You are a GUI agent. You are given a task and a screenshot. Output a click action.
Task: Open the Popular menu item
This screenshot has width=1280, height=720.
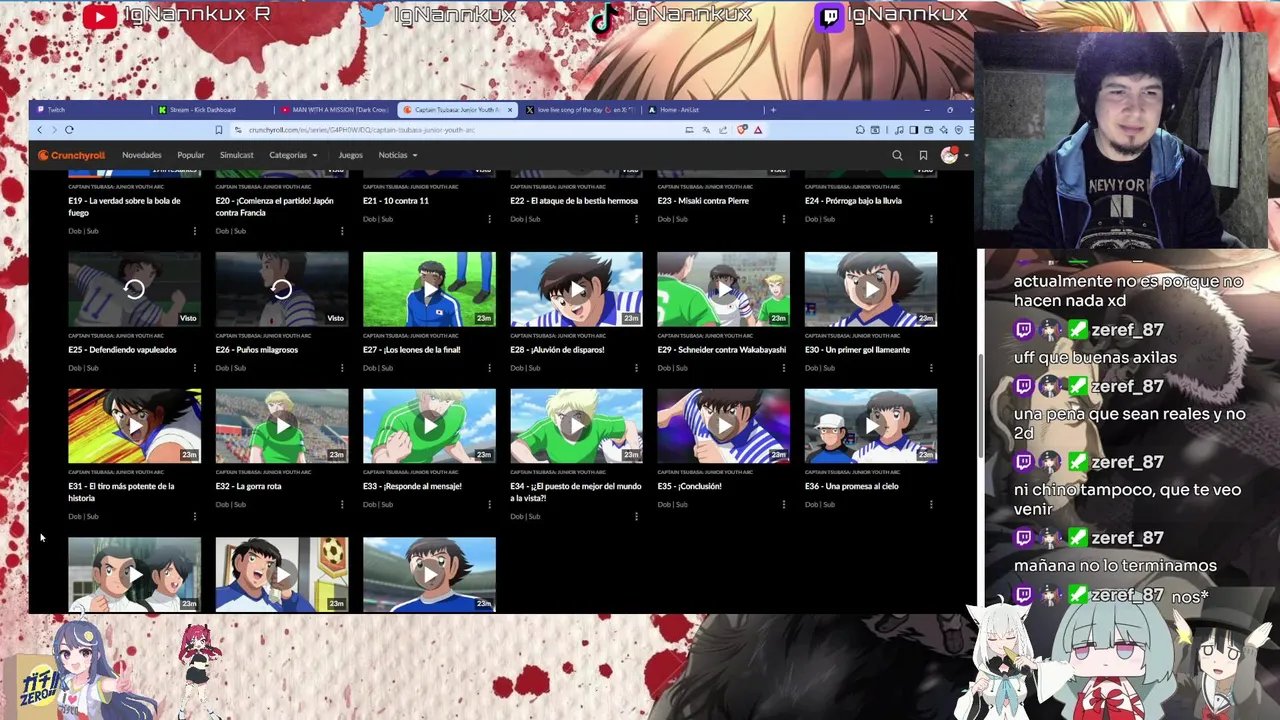[x=190, y=155]
